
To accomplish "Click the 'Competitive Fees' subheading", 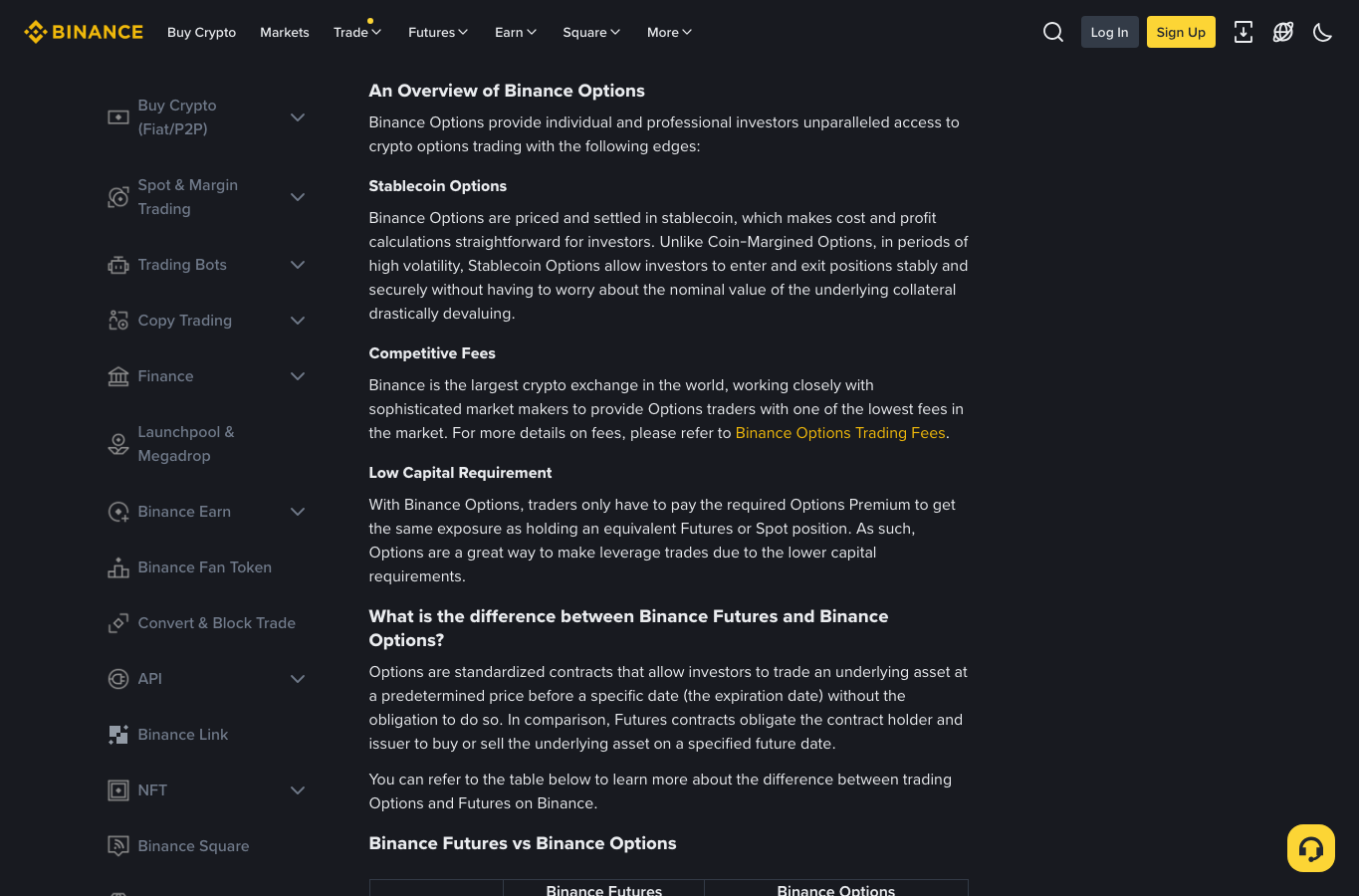I will (432, 353).
